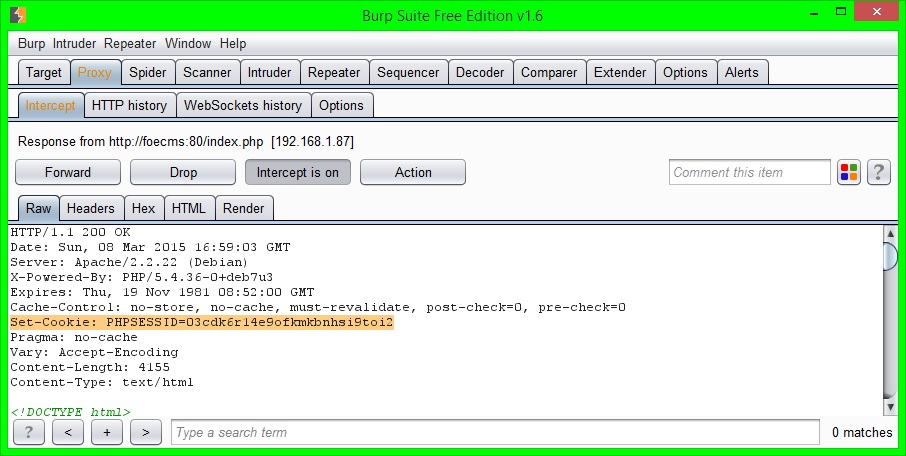Select the Intercept sub-tab
Image resolution: width=906 pixels, height=456 pixels.
(50, 106)
